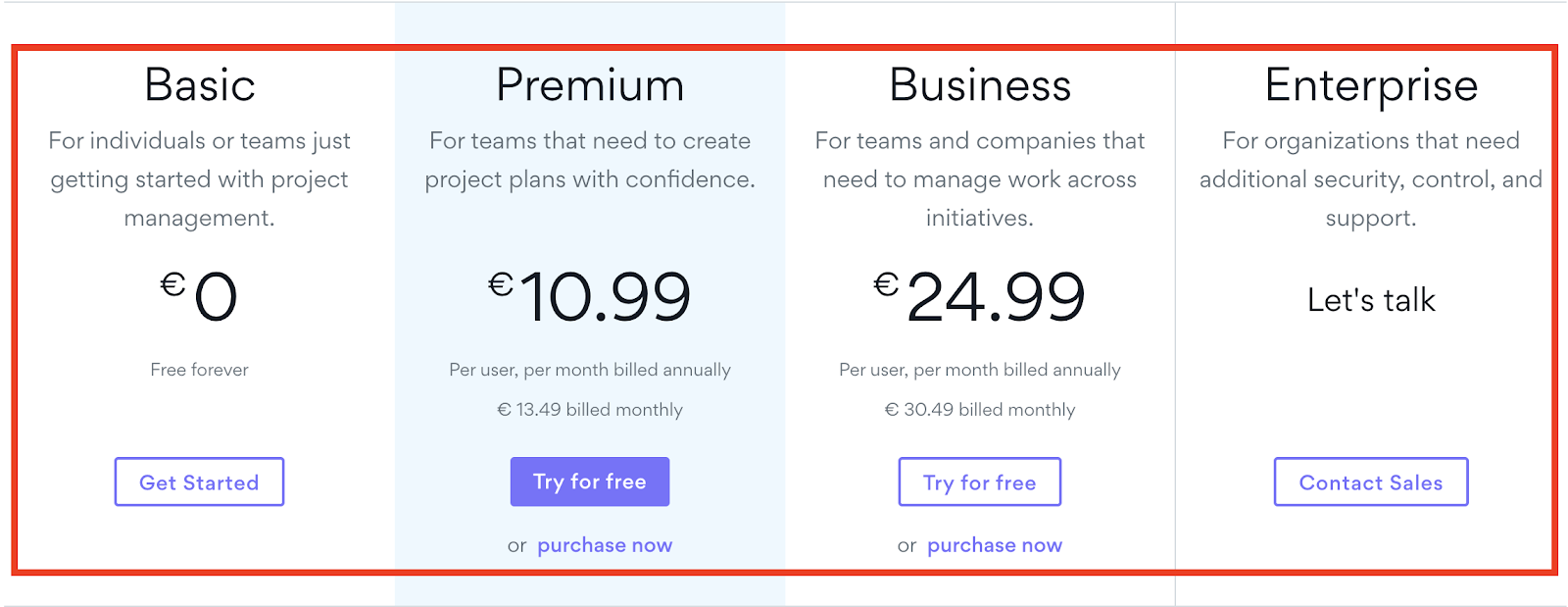This screenshot has height=607, width=1568.
Task: Click the Premium plan description text
Action: click(x=590, y=160)
